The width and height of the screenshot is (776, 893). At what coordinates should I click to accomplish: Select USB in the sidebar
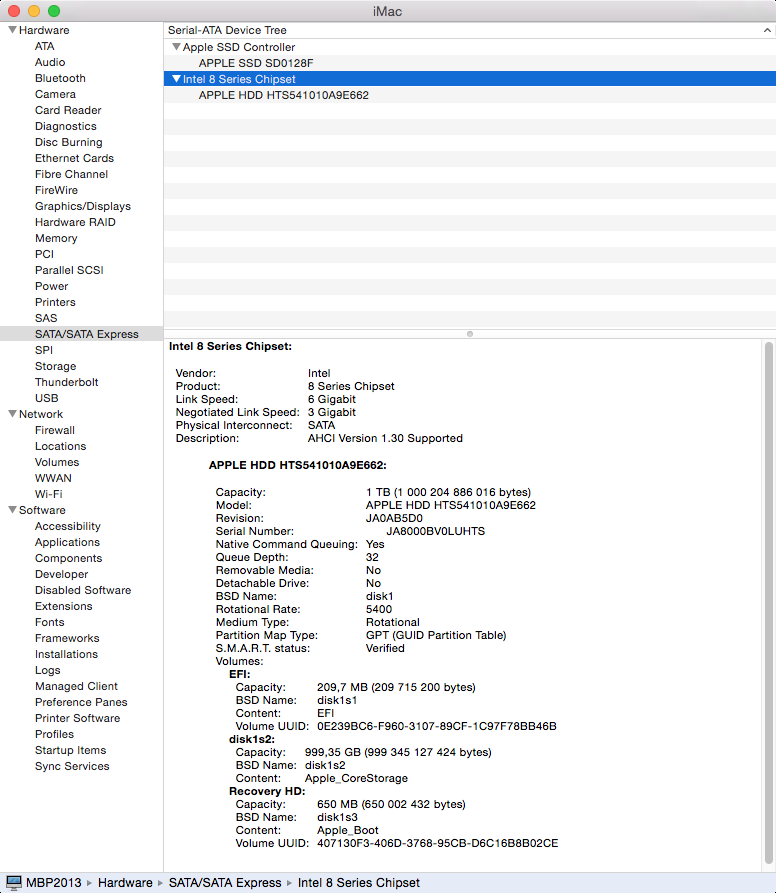click(x=47, y=398)
